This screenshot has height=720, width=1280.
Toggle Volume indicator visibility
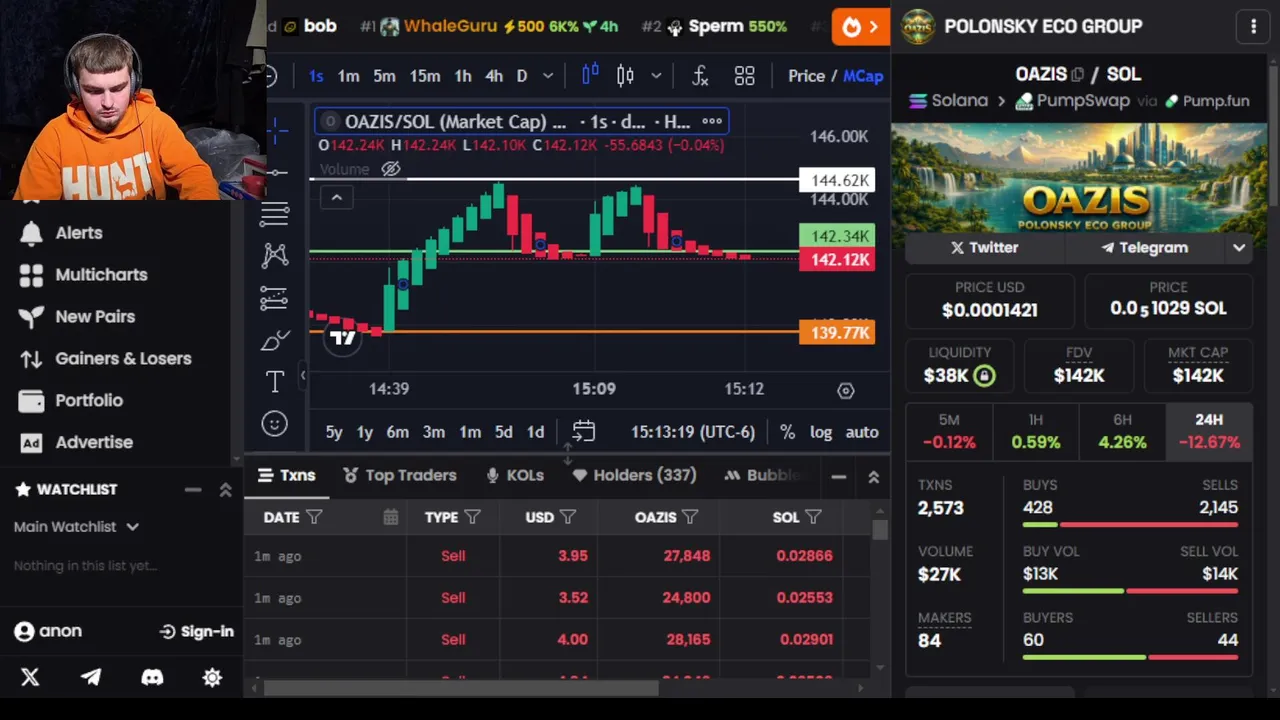(x=391, y=169)
